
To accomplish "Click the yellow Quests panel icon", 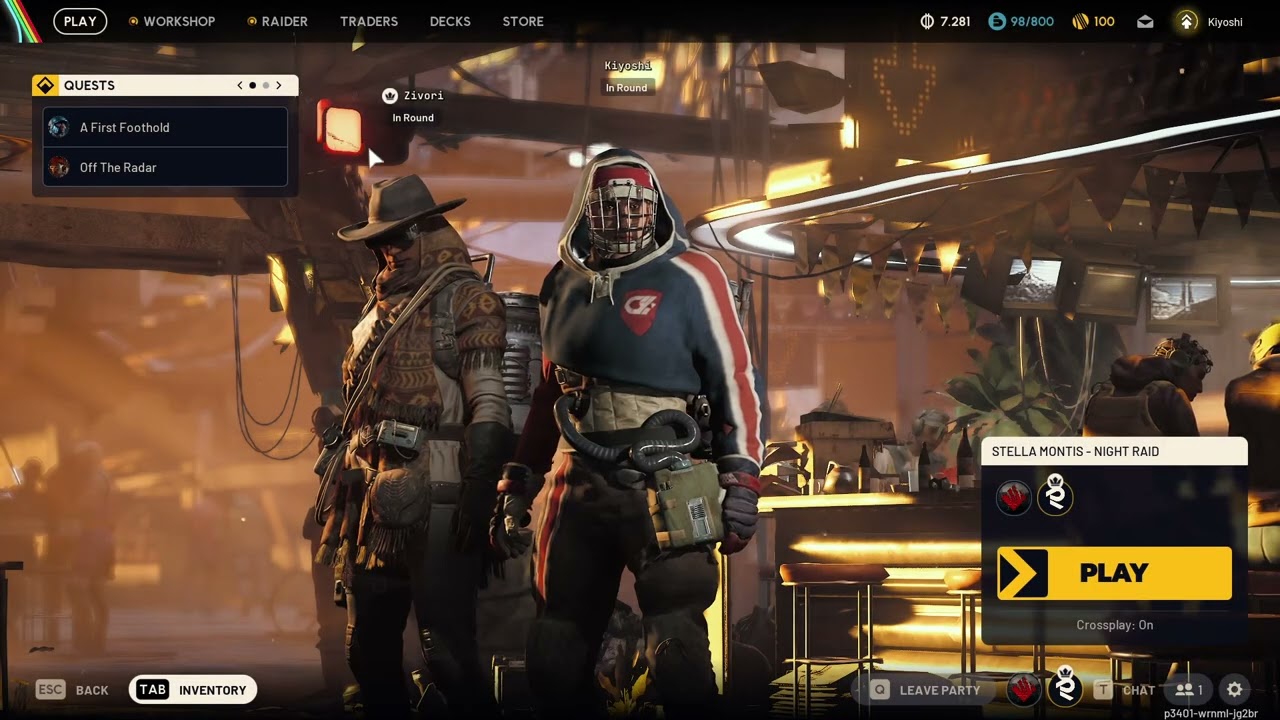I will [x=45, y=85].
